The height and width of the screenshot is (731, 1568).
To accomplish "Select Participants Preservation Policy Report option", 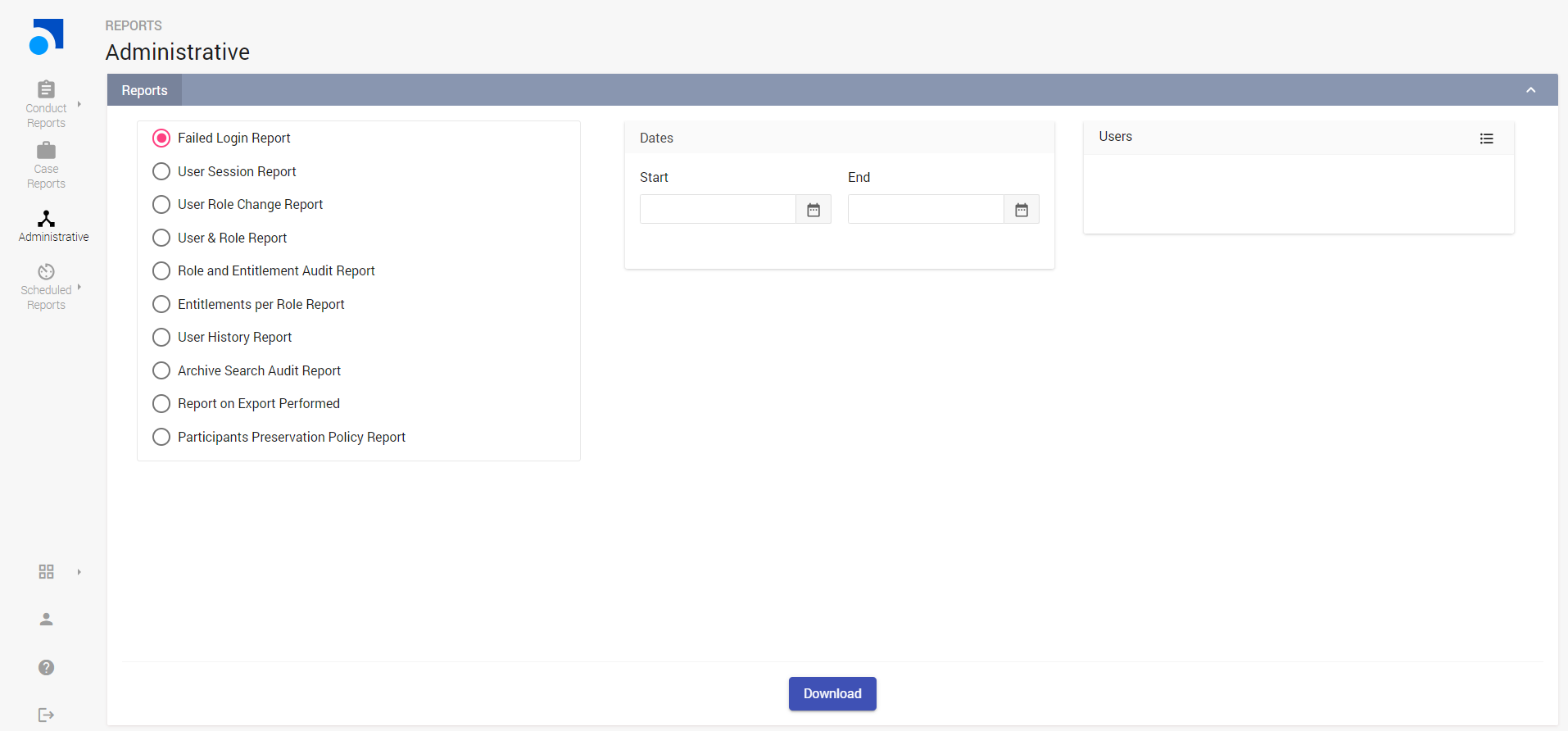I will (x=279, y=437).
